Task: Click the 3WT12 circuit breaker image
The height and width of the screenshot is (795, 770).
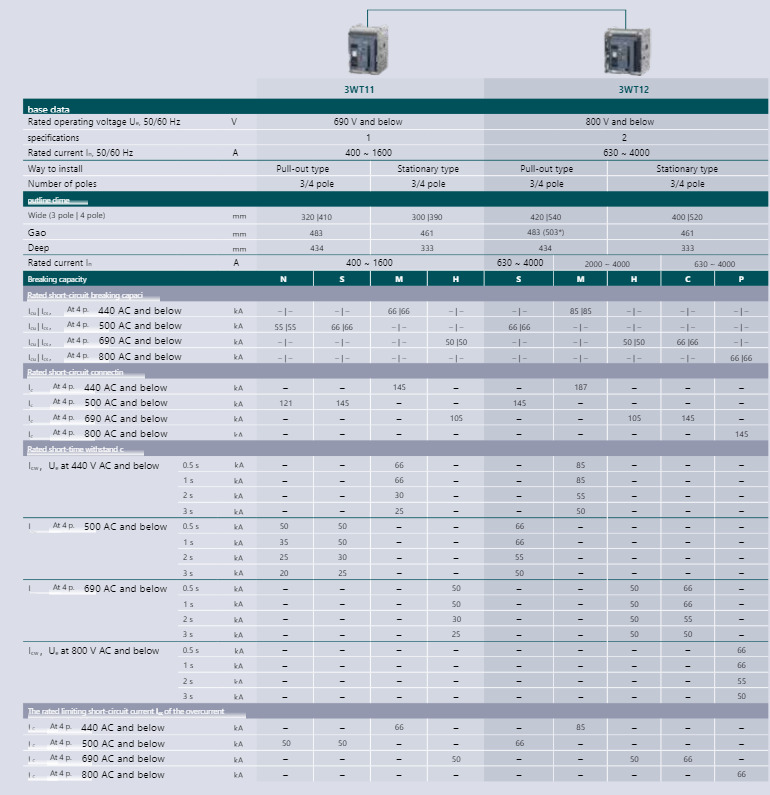Action: tap(628, 47)
